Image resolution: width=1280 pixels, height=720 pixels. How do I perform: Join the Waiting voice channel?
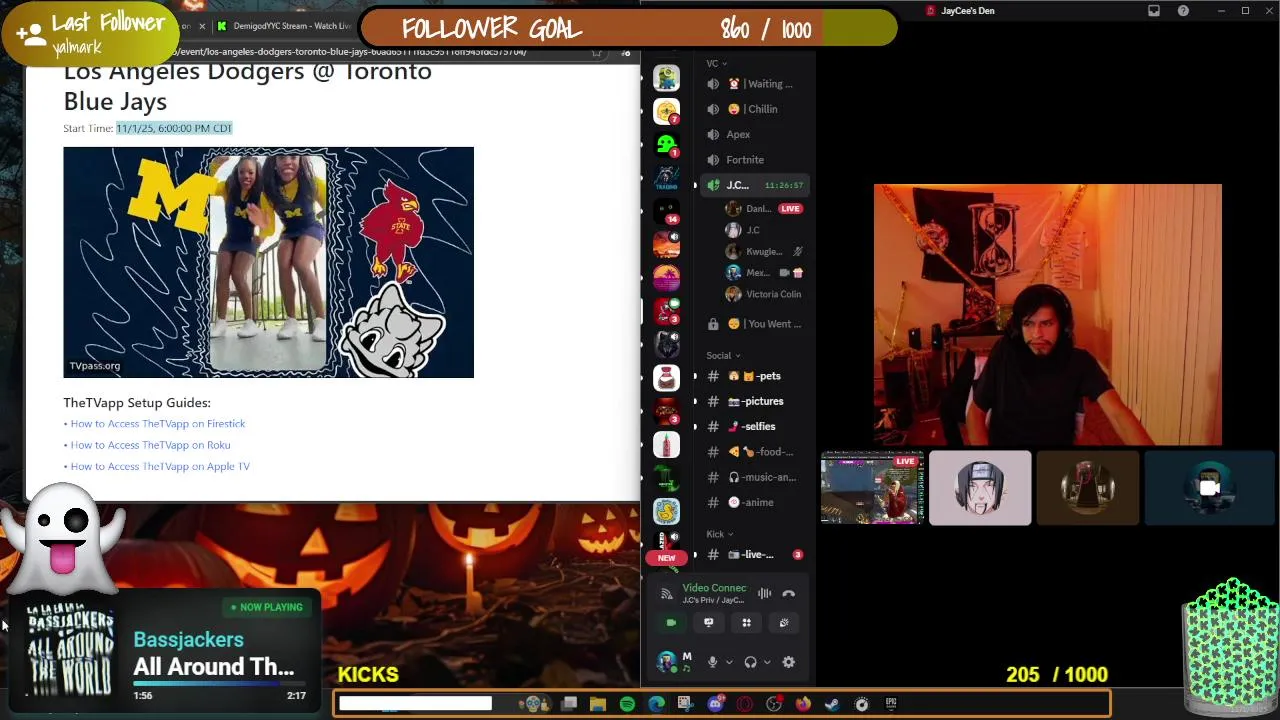[x=753, y=84]
